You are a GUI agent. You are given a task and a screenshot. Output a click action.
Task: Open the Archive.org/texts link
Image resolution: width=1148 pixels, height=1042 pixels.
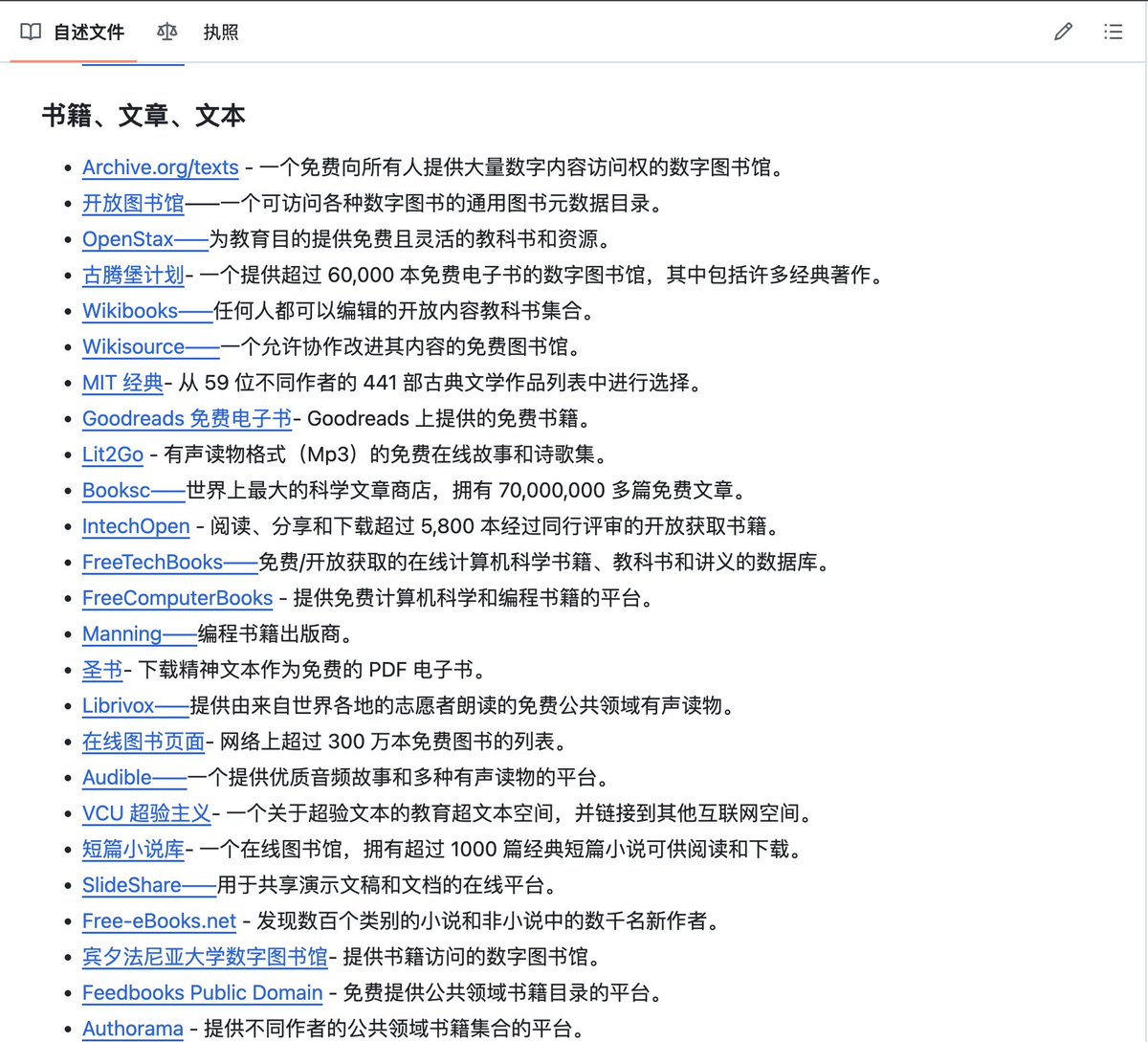tap(160, 167)
